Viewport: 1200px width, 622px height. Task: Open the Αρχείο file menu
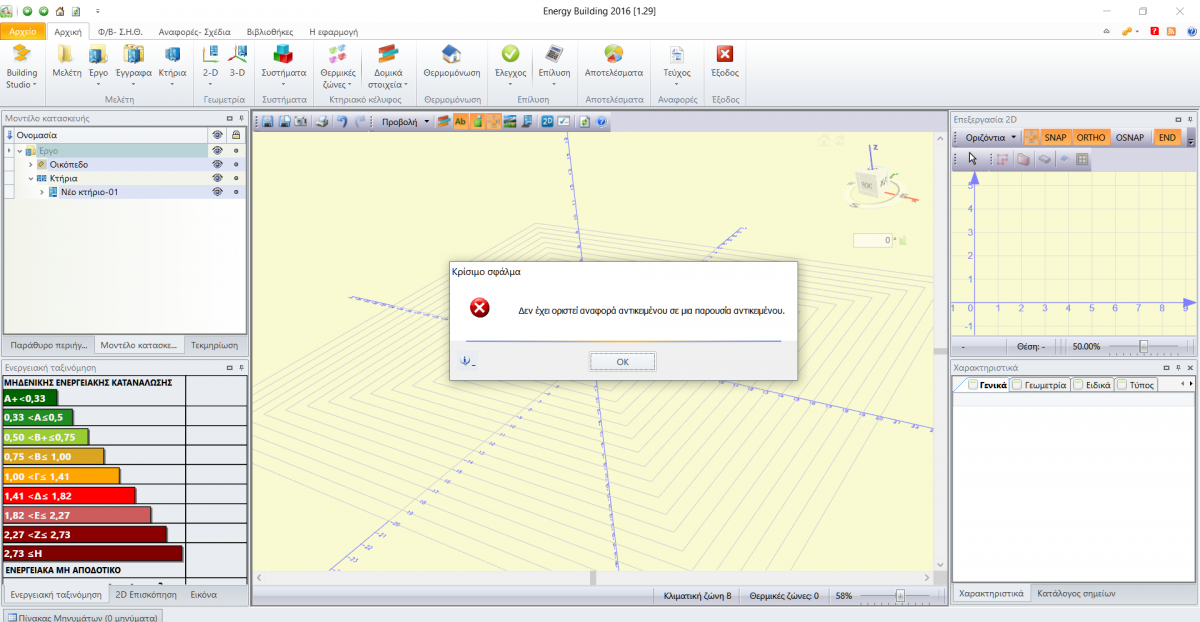tap(22, 31)
